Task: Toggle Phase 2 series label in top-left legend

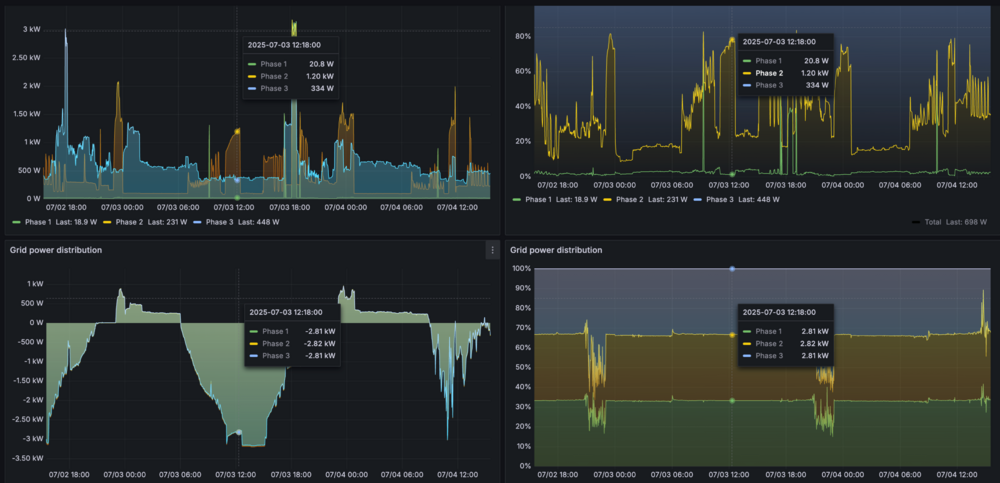Action: (129, 221)
